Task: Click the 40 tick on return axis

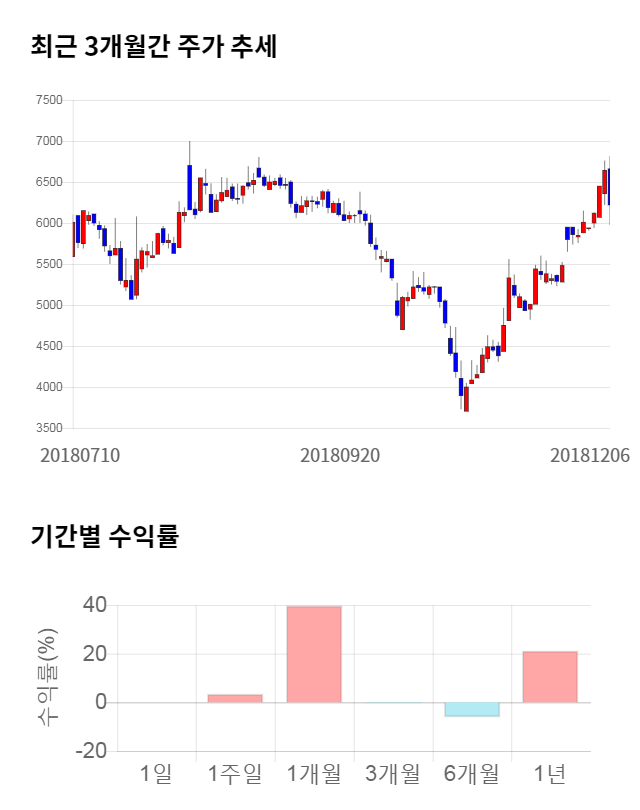Action: tap(95, 605)
